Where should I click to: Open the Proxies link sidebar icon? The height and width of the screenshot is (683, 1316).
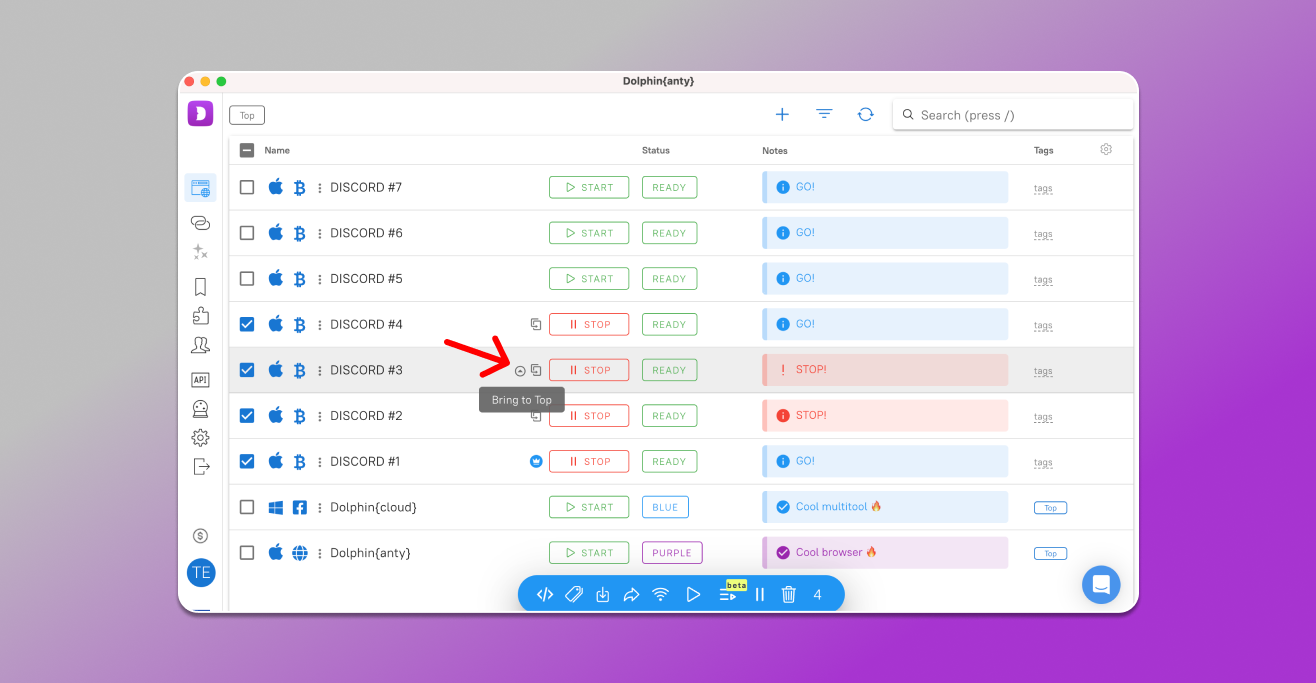click(x=200, y=223)
